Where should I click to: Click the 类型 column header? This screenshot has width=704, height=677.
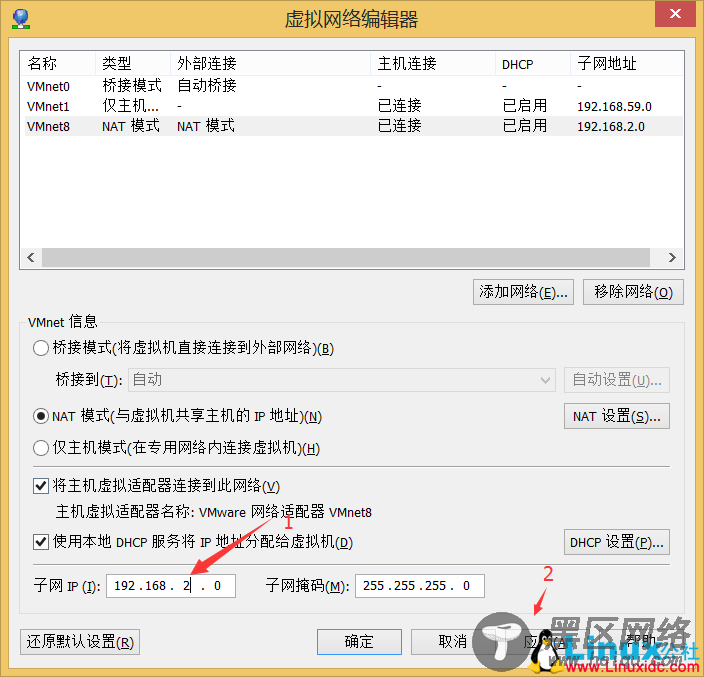pos(133,63)
